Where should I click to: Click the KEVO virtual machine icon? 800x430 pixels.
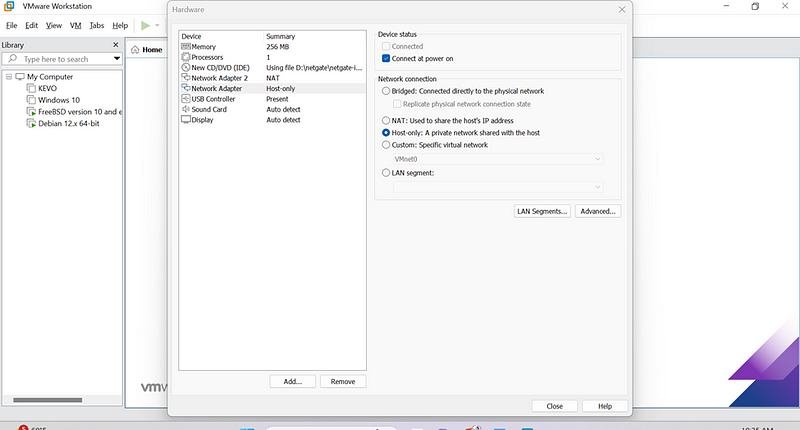pos(31,88)
